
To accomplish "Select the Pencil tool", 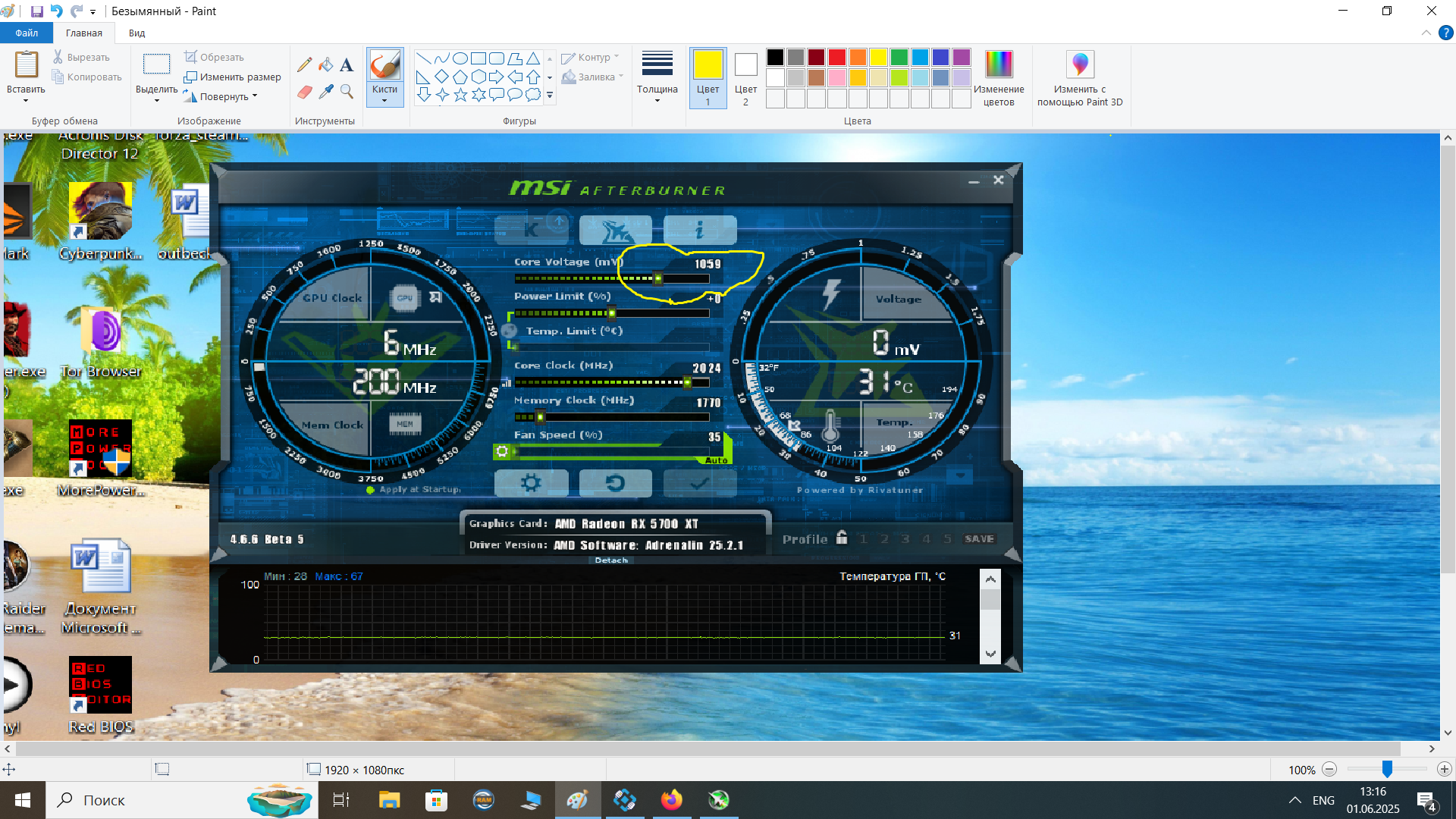I will click(x=304, y=65).
